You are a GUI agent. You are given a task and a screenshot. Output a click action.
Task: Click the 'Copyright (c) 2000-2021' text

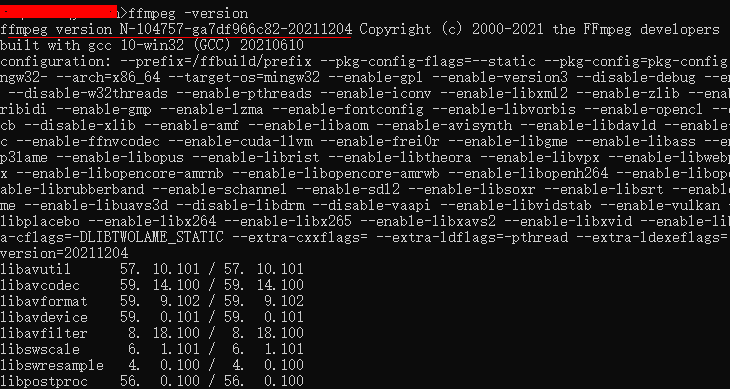(x=451, y=30)
